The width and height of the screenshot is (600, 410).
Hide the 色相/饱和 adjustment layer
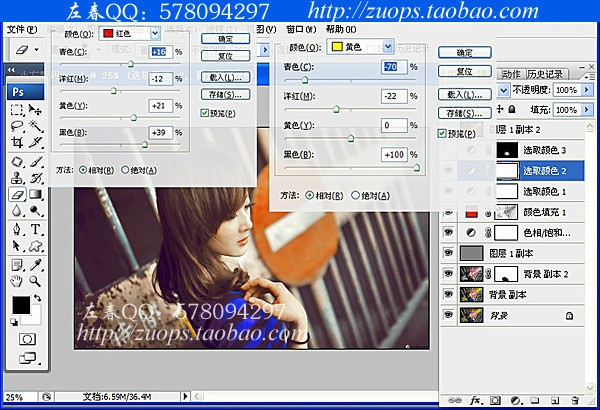click(x=448, y=232)
